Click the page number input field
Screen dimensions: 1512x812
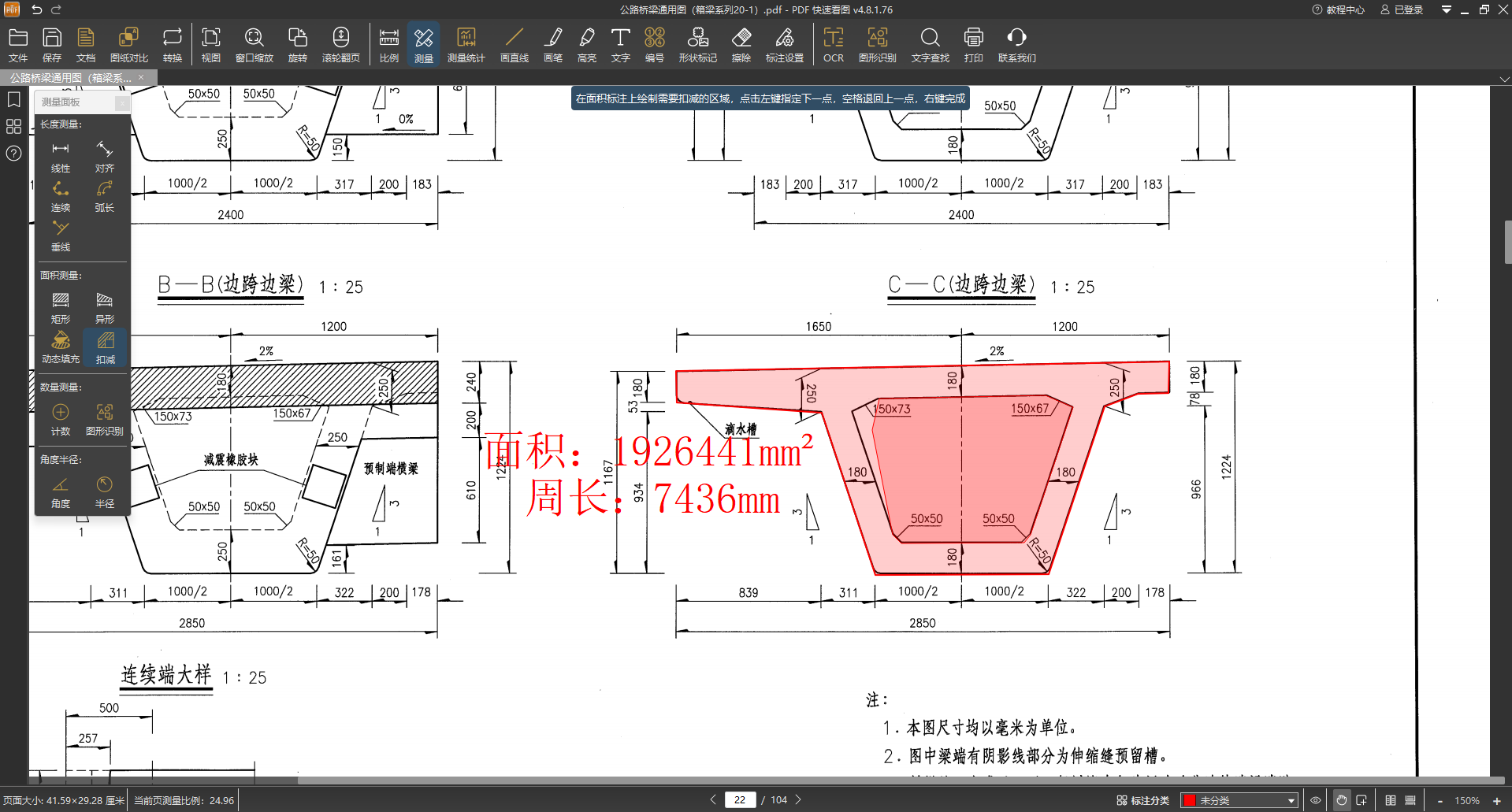[739, 799]
